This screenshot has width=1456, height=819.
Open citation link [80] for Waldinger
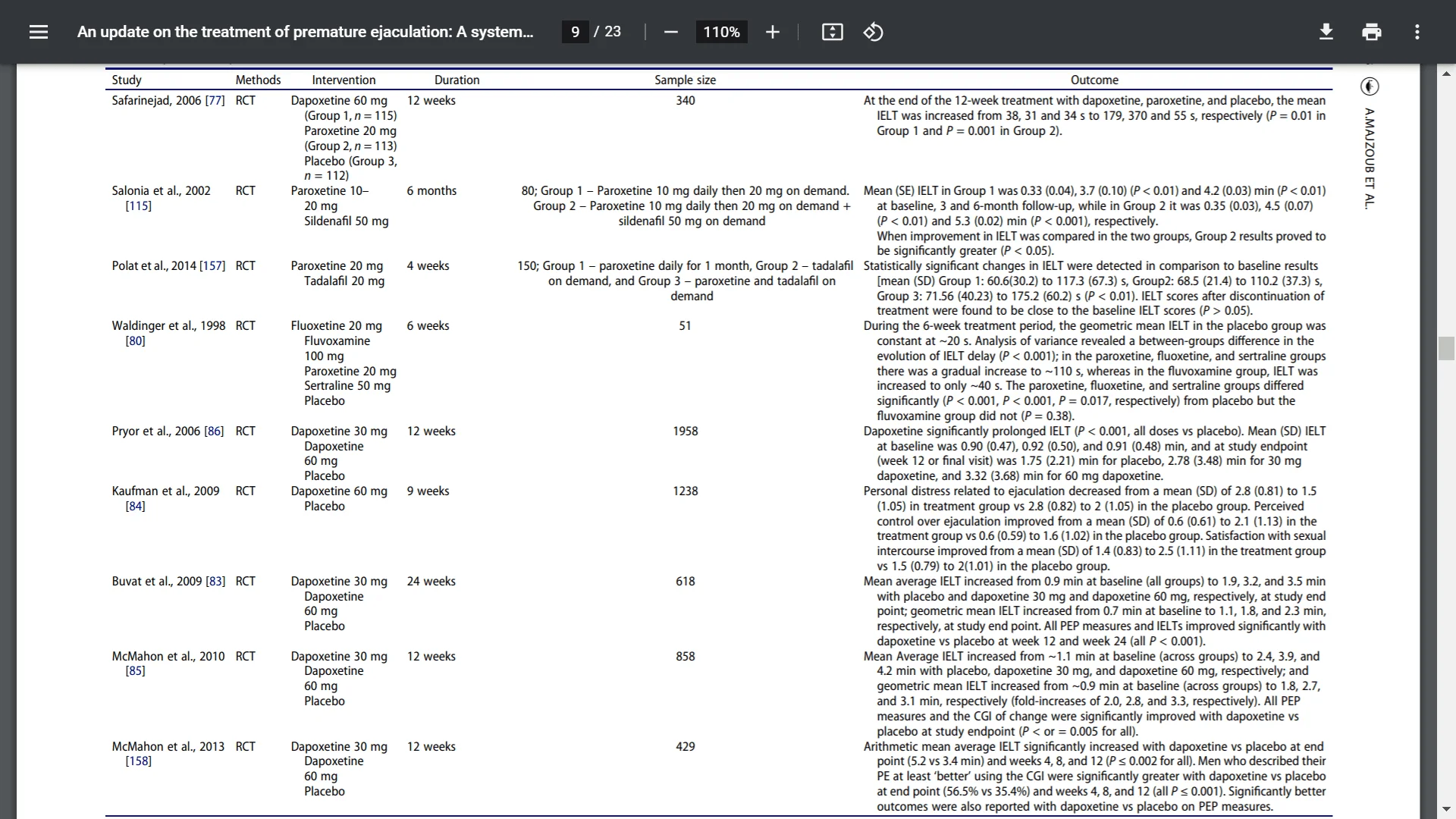135,341
